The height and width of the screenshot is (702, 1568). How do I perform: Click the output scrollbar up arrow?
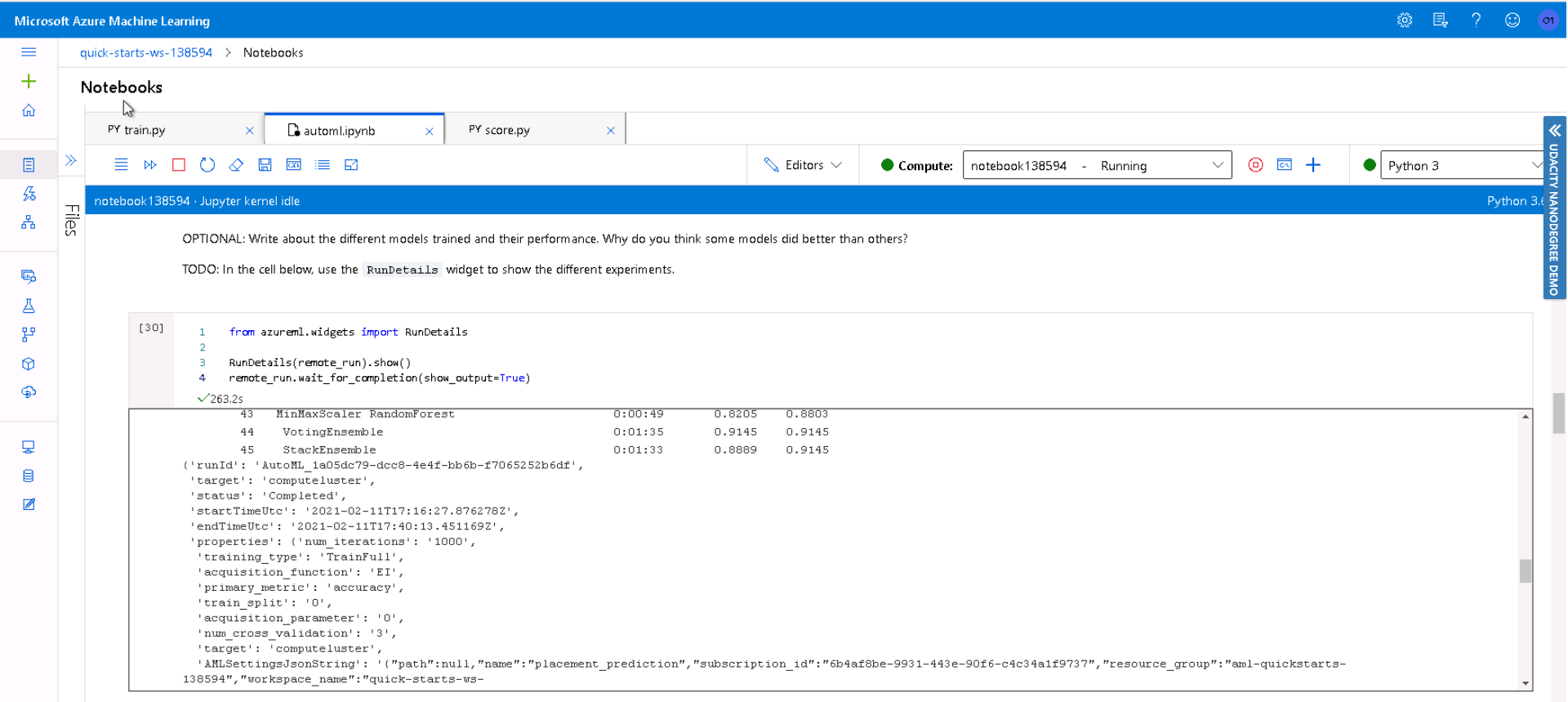1526,417
